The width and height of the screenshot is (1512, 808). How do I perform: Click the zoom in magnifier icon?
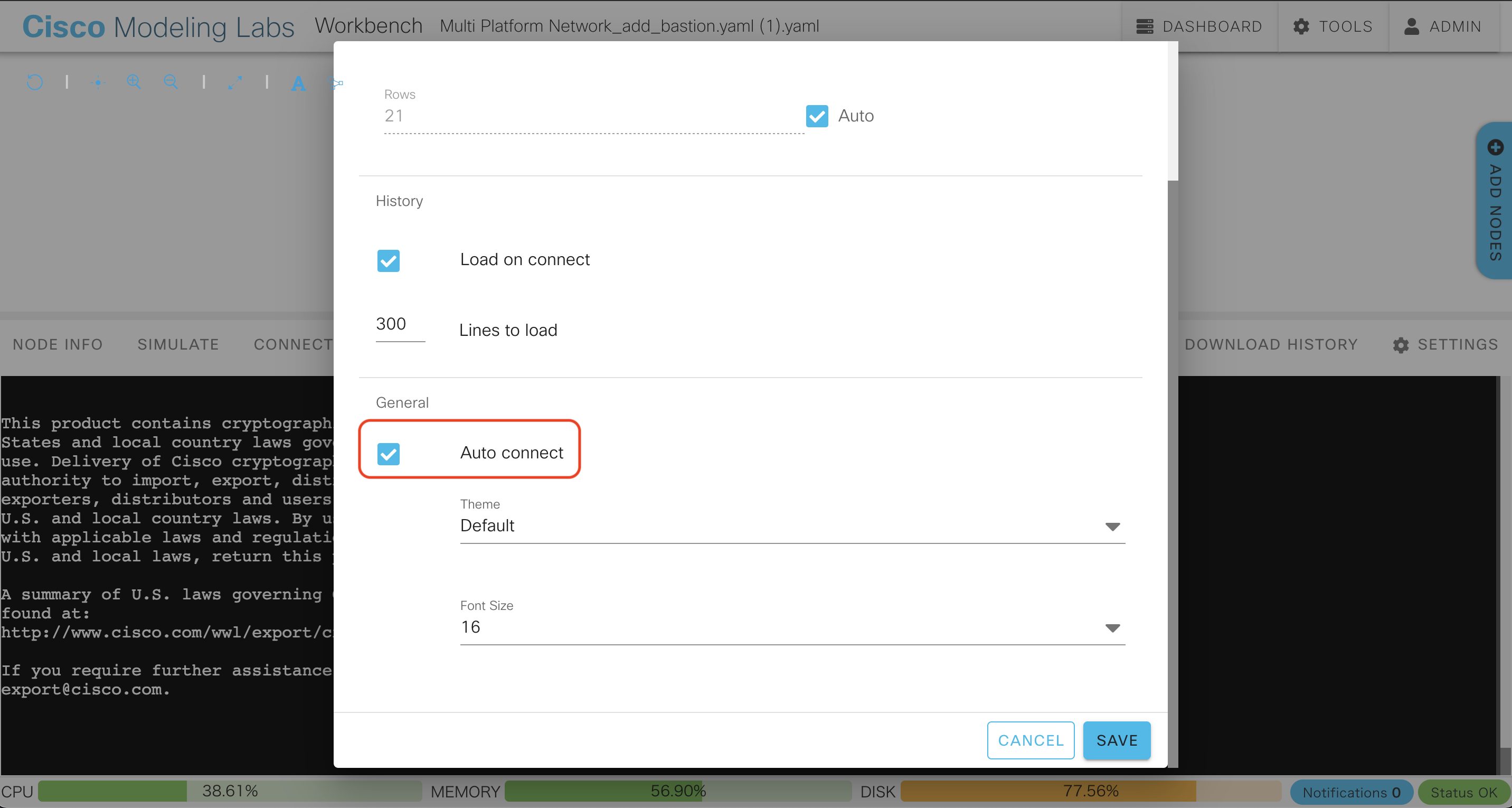134,82
